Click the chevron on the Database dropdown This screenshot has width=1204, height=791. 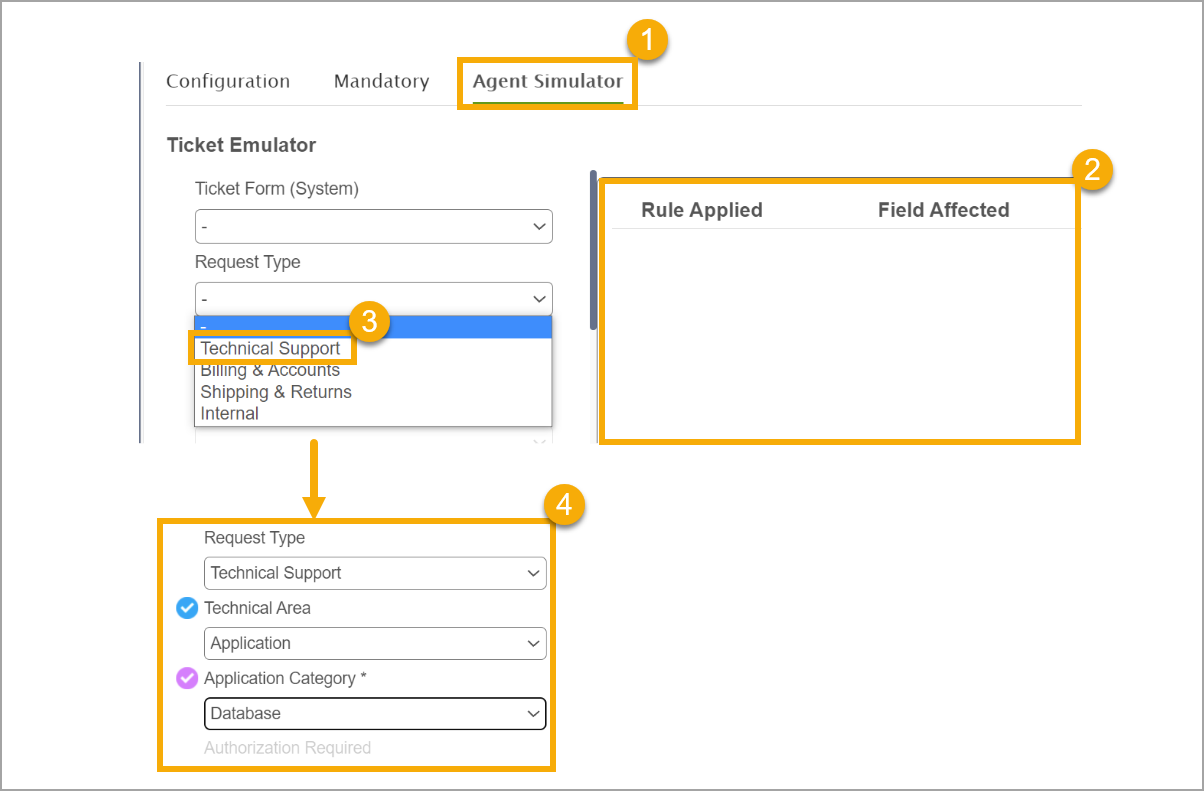pyautogui.click(x=531, y=713)
